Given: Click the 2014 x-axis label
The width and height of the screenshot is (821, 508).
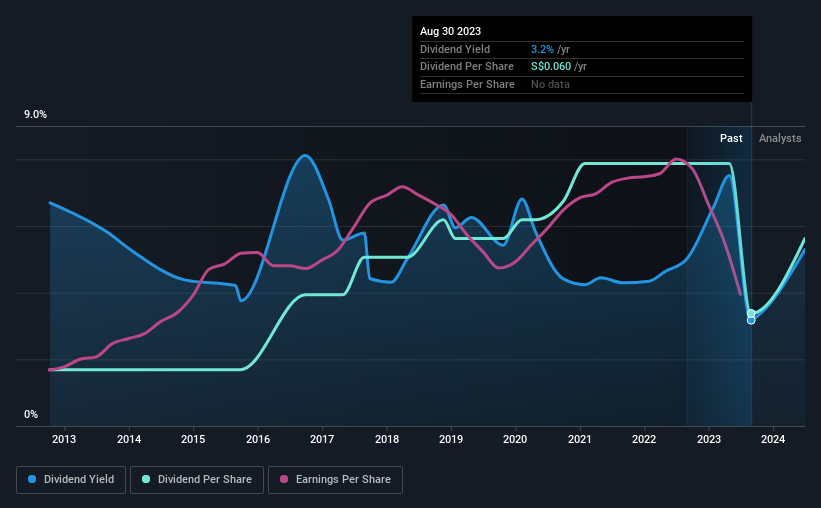Looking at the screenshot, I should click(x=129, y=439).
